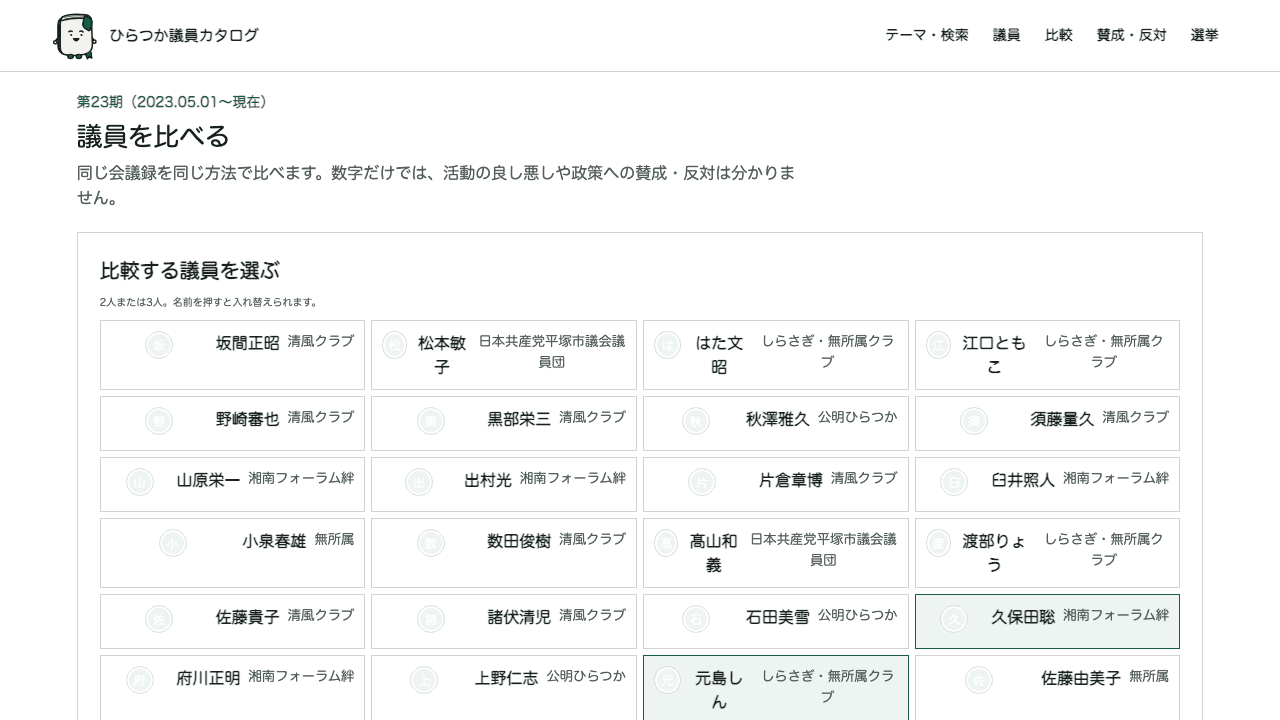Select 数田俊樹 for comparison
Screen dimensions: 1280x720
click(x=504, y=553)
